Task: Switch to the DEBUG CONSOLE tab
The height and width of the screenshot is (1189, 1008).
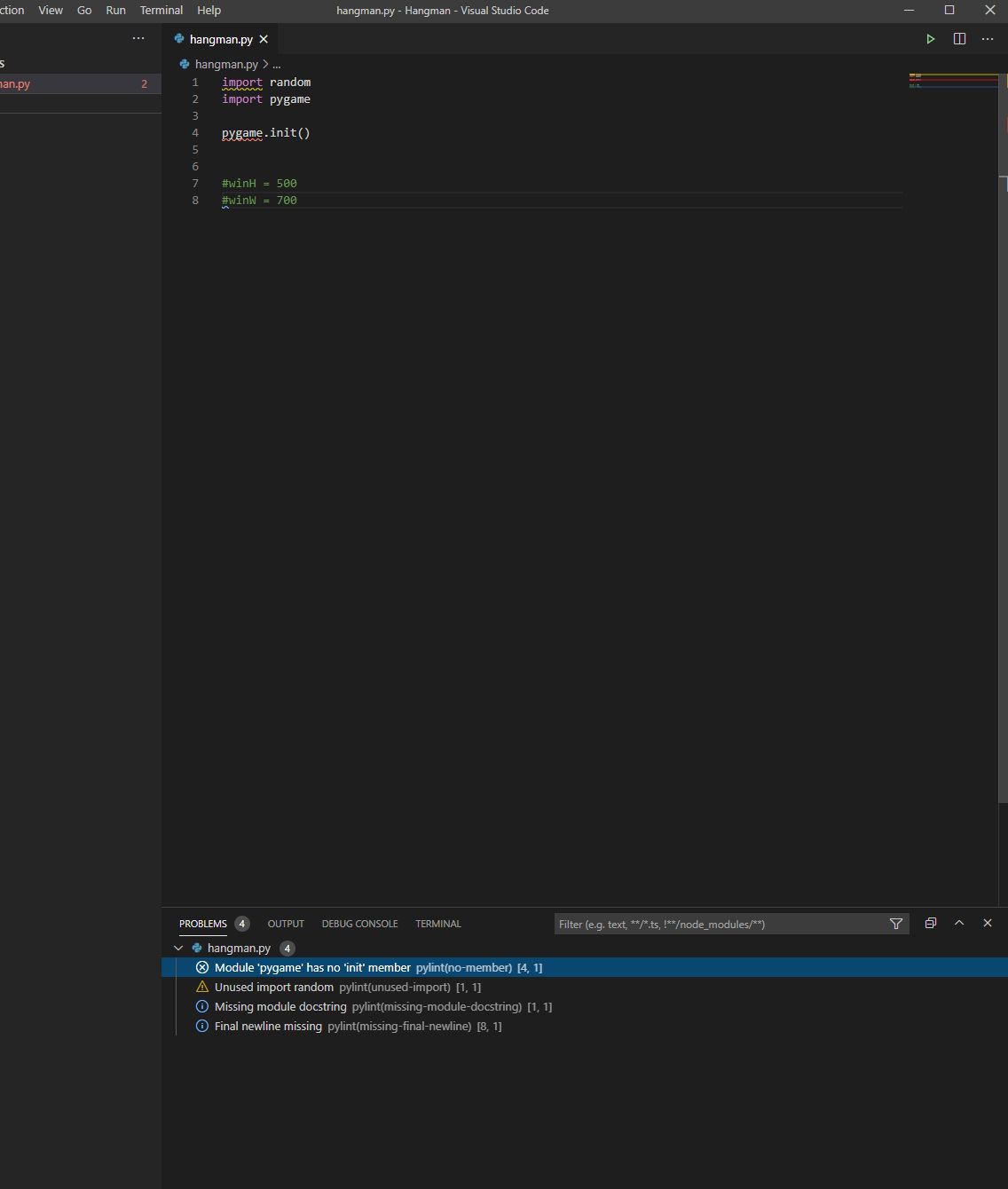Action: point(359,924)
